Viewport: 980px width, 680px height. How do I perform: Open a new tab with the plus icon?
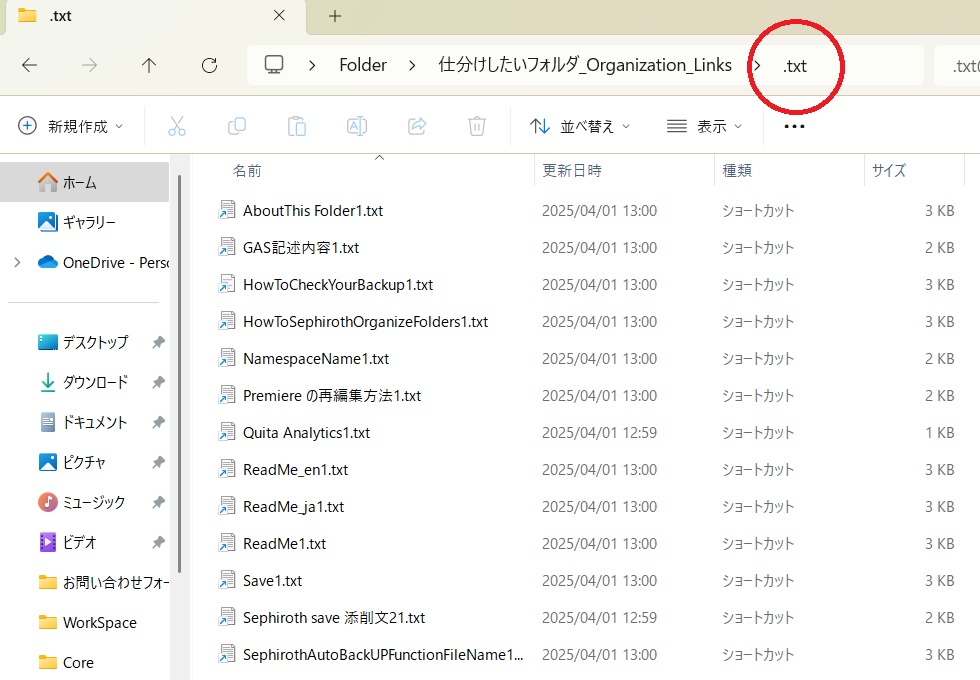pyautogui.click(x=334, y=16)
